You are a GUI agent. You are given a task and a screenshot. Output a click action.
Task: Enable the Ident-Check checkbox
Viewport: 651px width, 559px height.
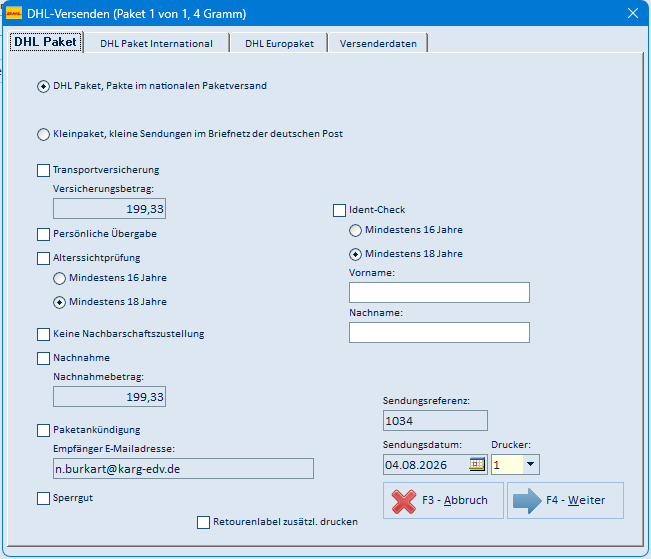point(339,210)
